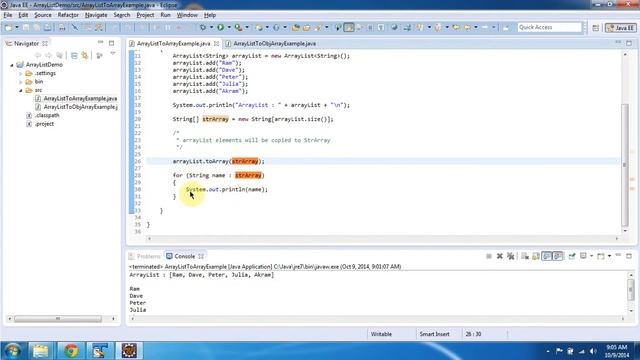
Task: Click the Debug bug icon in toolbar
Action: tap(203, 27)
